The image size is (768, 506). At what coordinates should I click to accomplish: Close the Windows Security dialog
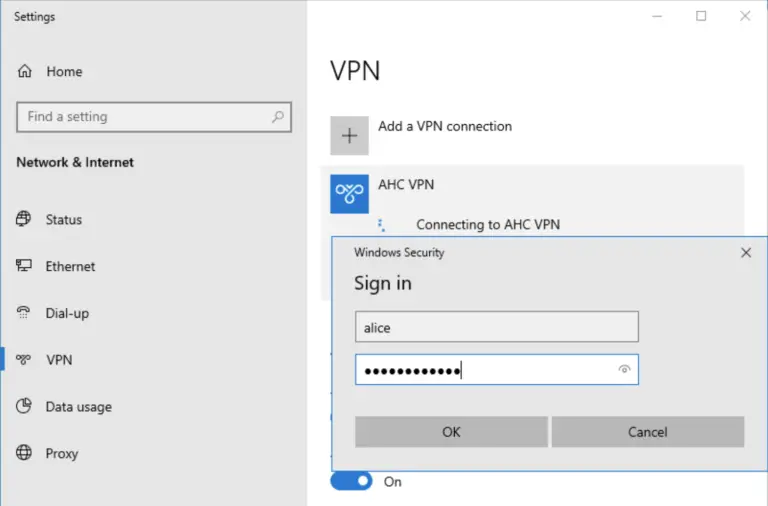[745, 253]
